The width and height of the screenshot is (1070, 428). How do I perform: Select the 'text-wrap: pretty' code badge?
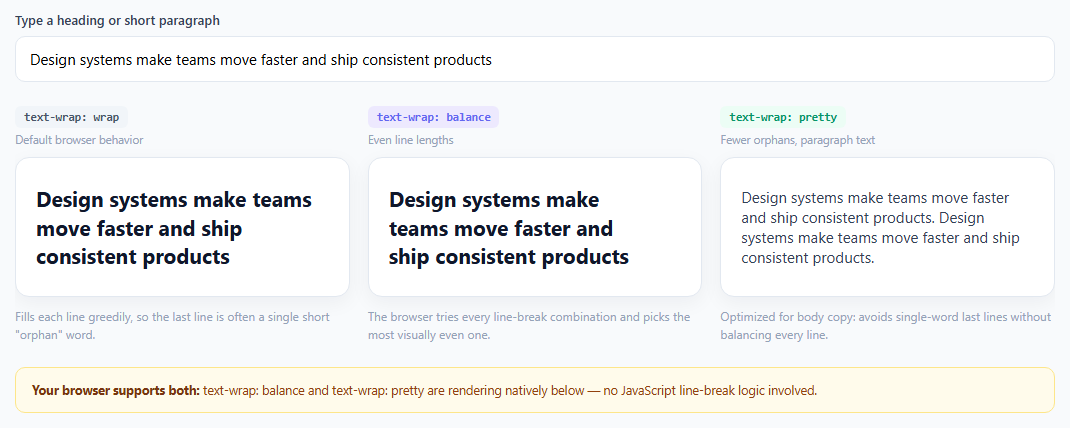point(783,117)
